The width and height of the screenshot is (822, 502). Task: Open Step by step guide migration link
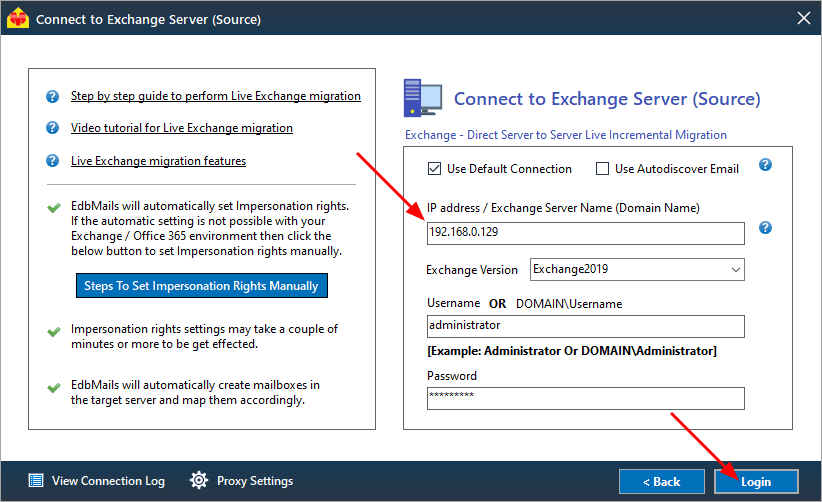click(215, 96)
